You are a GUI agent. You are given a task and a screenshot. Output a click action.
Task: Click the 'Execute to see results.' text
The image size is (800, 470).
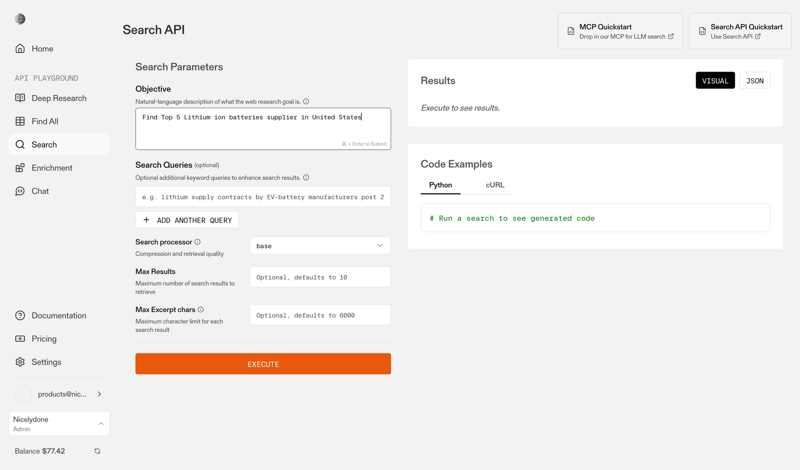pos(460,108)
